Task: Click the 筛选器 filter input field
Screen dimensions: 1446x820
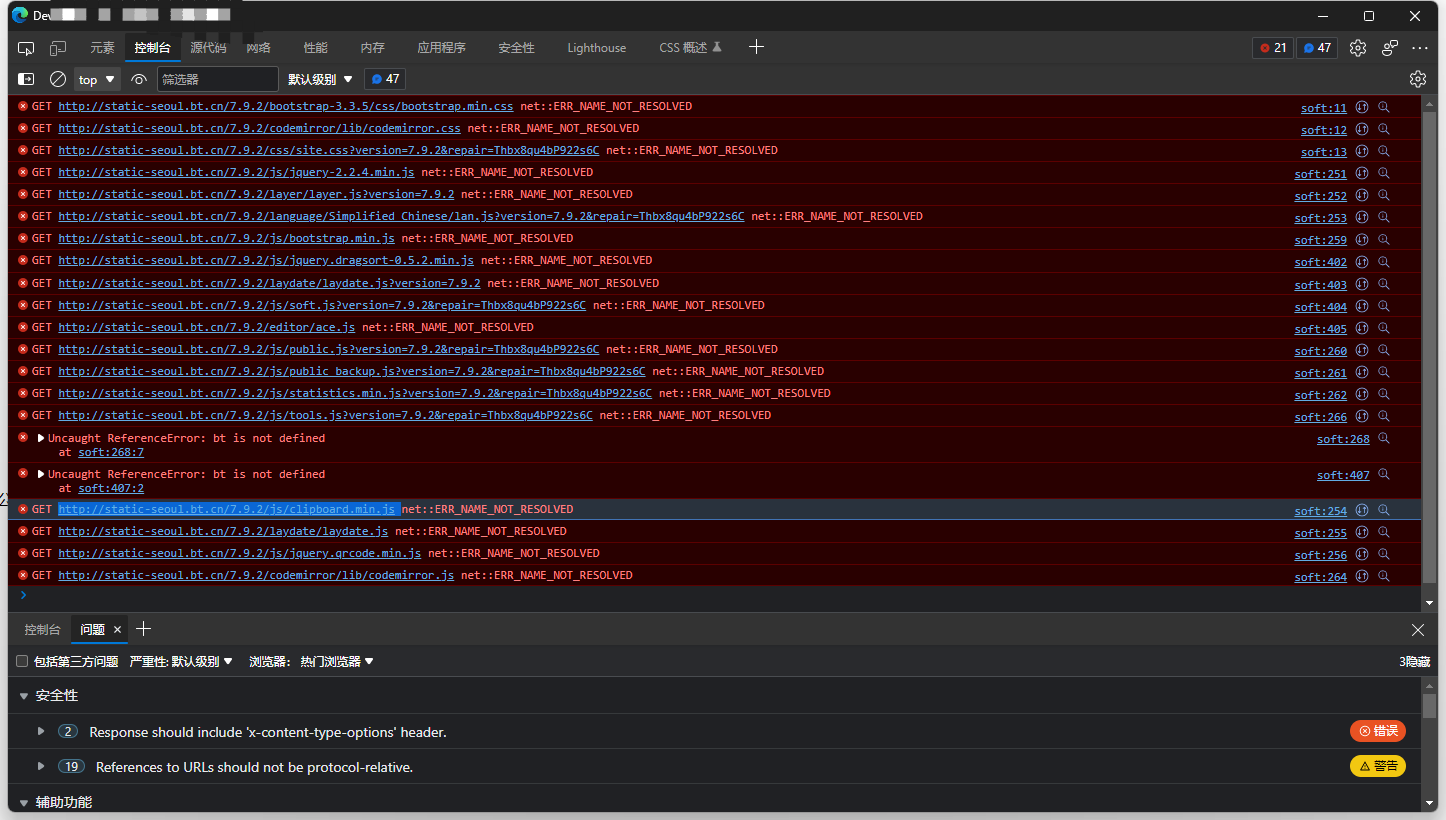Action: [x=217, y=79]
